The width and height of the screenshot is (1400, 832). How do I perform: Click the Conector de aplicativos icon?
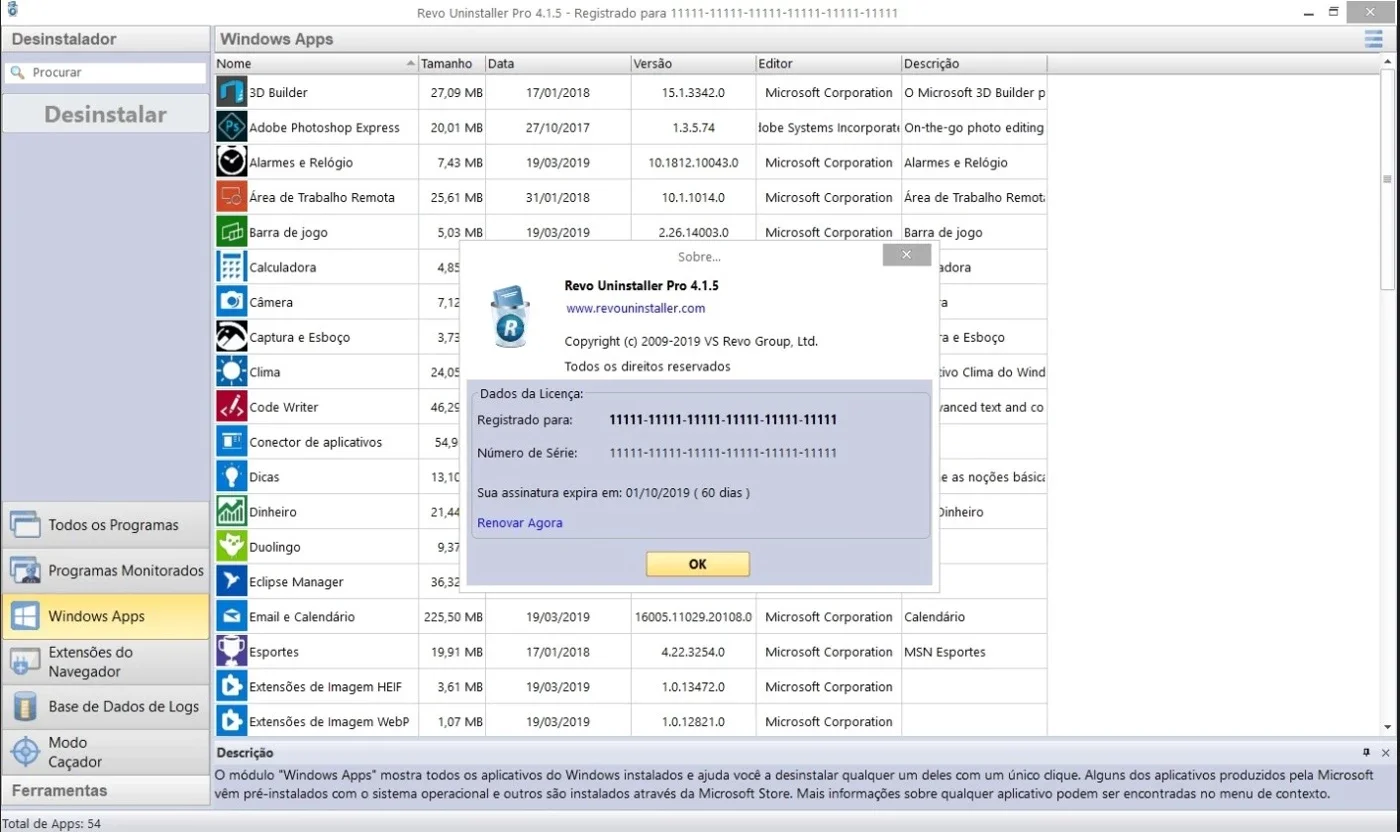point(232,442)
